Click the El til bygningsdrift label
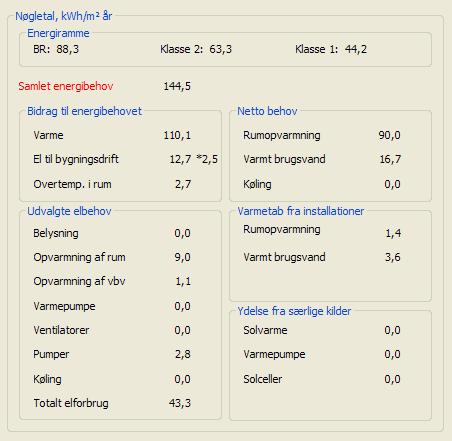This screenshot has width=452, height=441. coord(76,159)
